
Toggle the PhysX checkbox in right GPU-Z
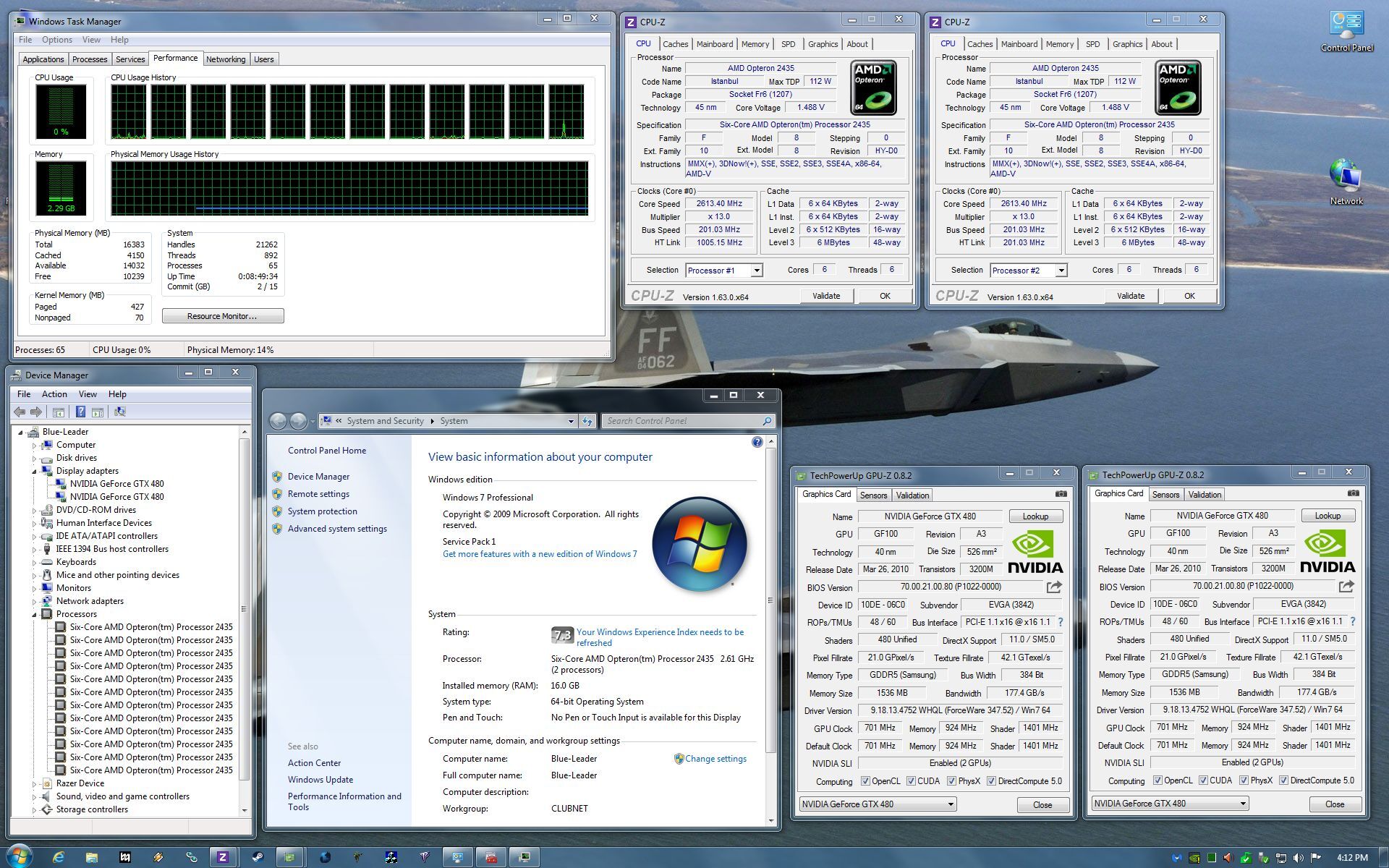click(1244, 780)
